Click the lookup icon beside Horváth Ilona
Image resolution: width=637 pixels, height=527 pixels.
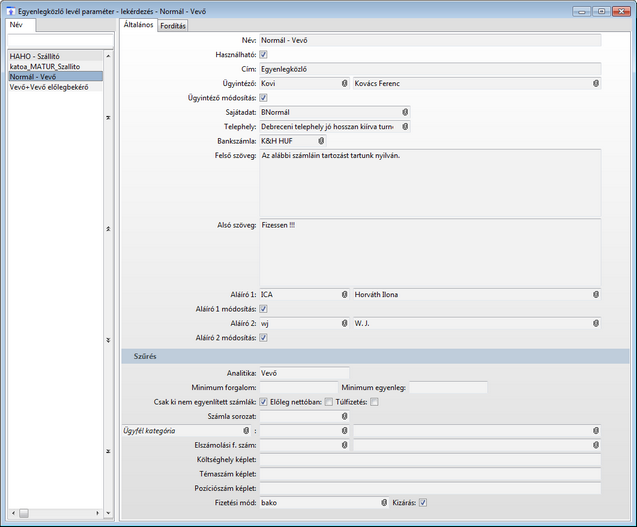[x=596, y=295]
